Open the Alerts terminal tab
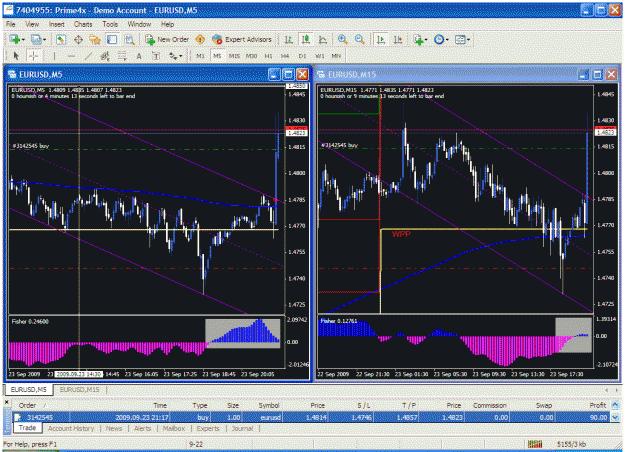 pyautogui.click(x=142, y=428)
